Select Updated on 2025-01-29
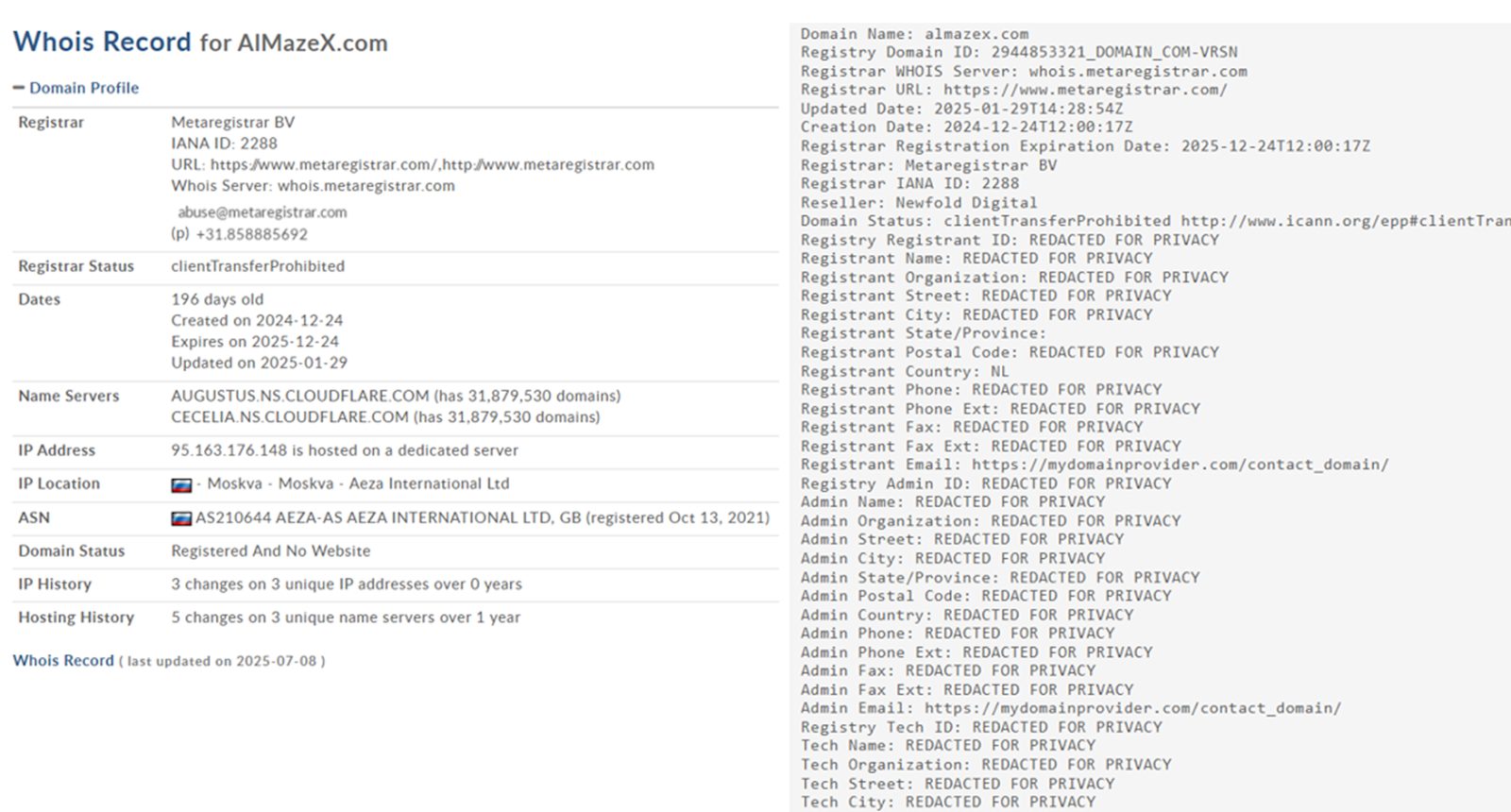The image size is (1511, 812). (259, 363)
